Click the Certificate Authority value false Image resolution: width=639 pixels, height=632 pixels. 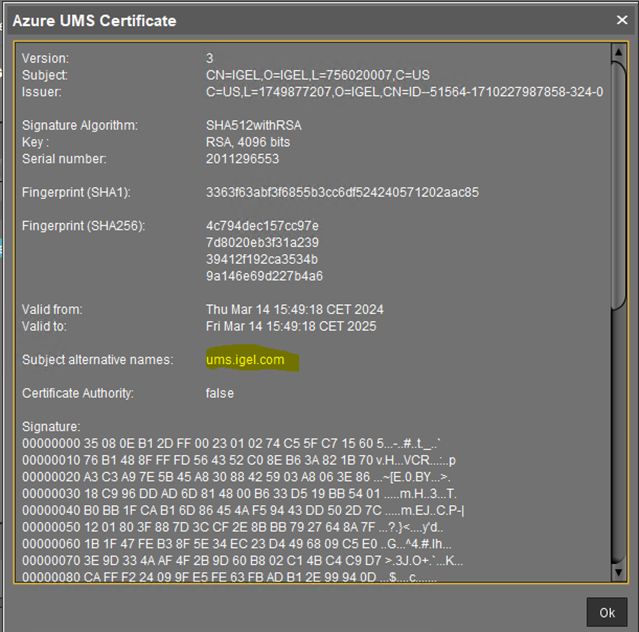(220, 394)
